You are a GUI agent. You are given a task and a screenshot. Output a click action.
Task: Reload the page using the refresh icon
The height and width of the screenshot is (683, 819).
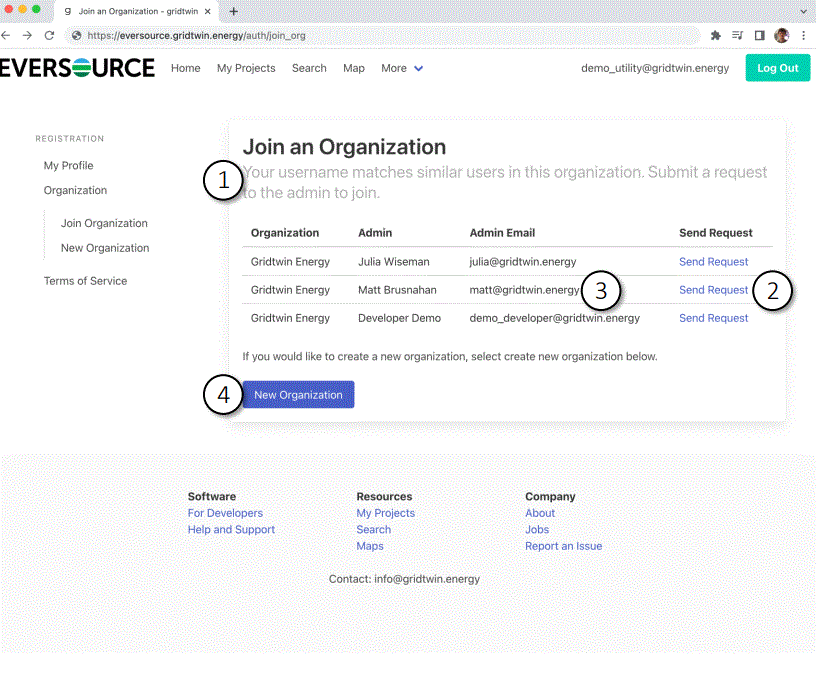47,33
